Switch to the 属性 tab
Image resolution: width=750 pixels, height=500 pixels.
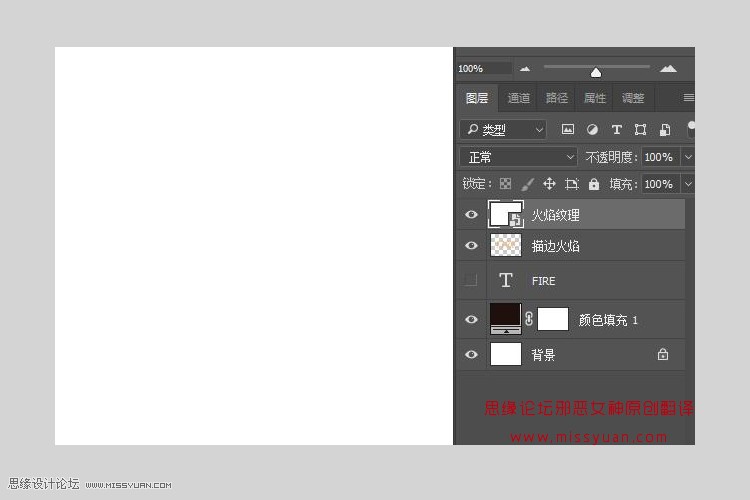click(x=595, y=98)
